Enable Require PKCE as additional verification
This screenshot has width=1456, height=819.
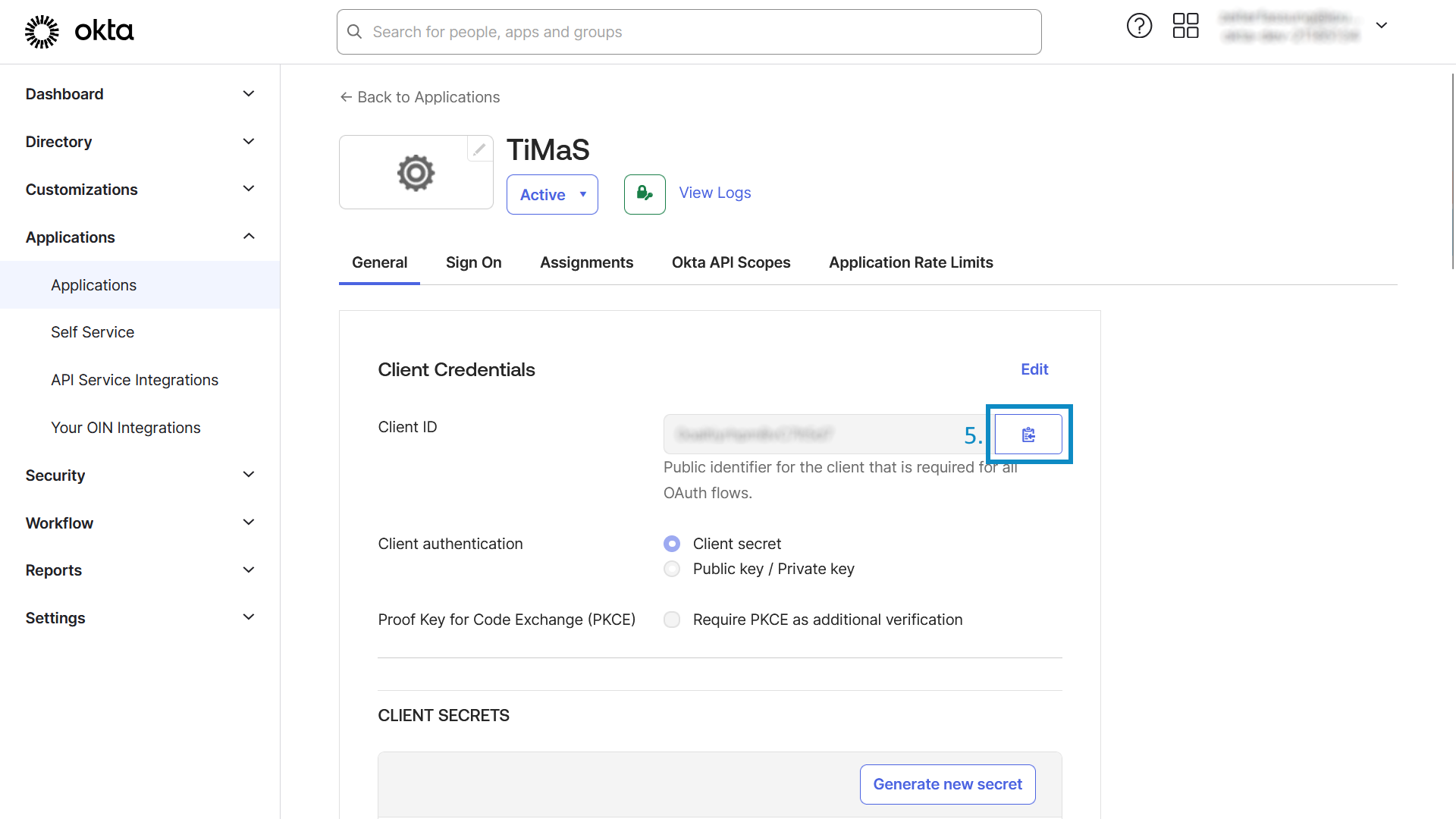coord(672,620)
